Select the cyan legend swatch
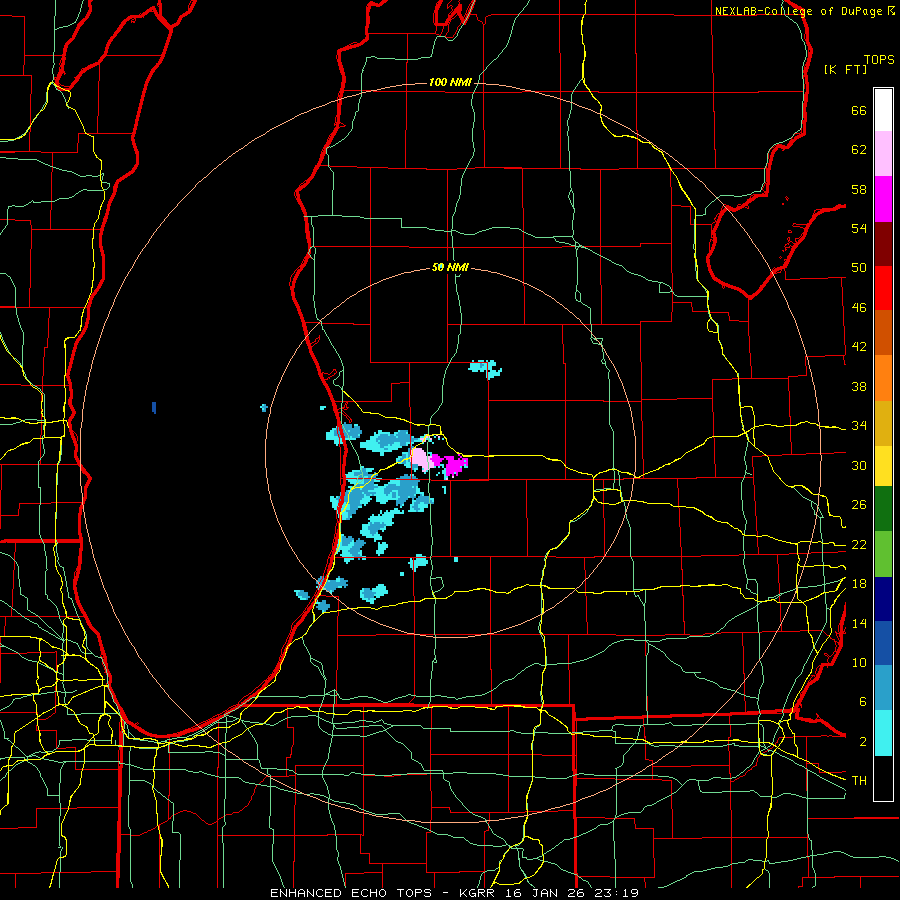900x900 pixels. coord(883,733)
